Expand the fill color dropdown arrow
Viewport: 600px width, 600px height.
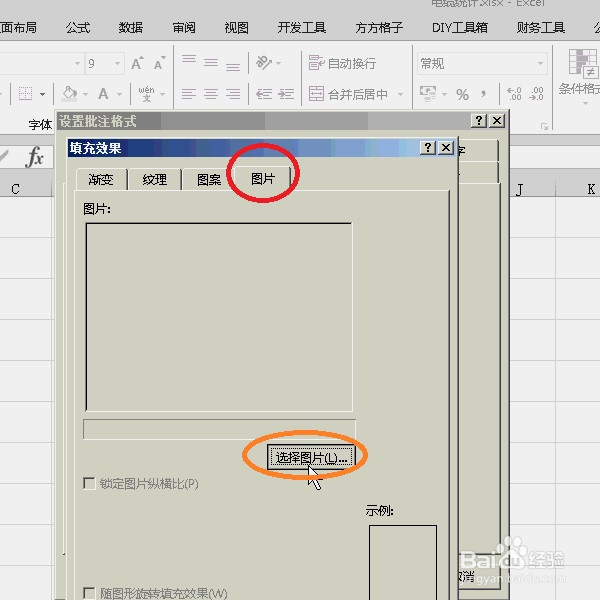click(x=85, y=94)
